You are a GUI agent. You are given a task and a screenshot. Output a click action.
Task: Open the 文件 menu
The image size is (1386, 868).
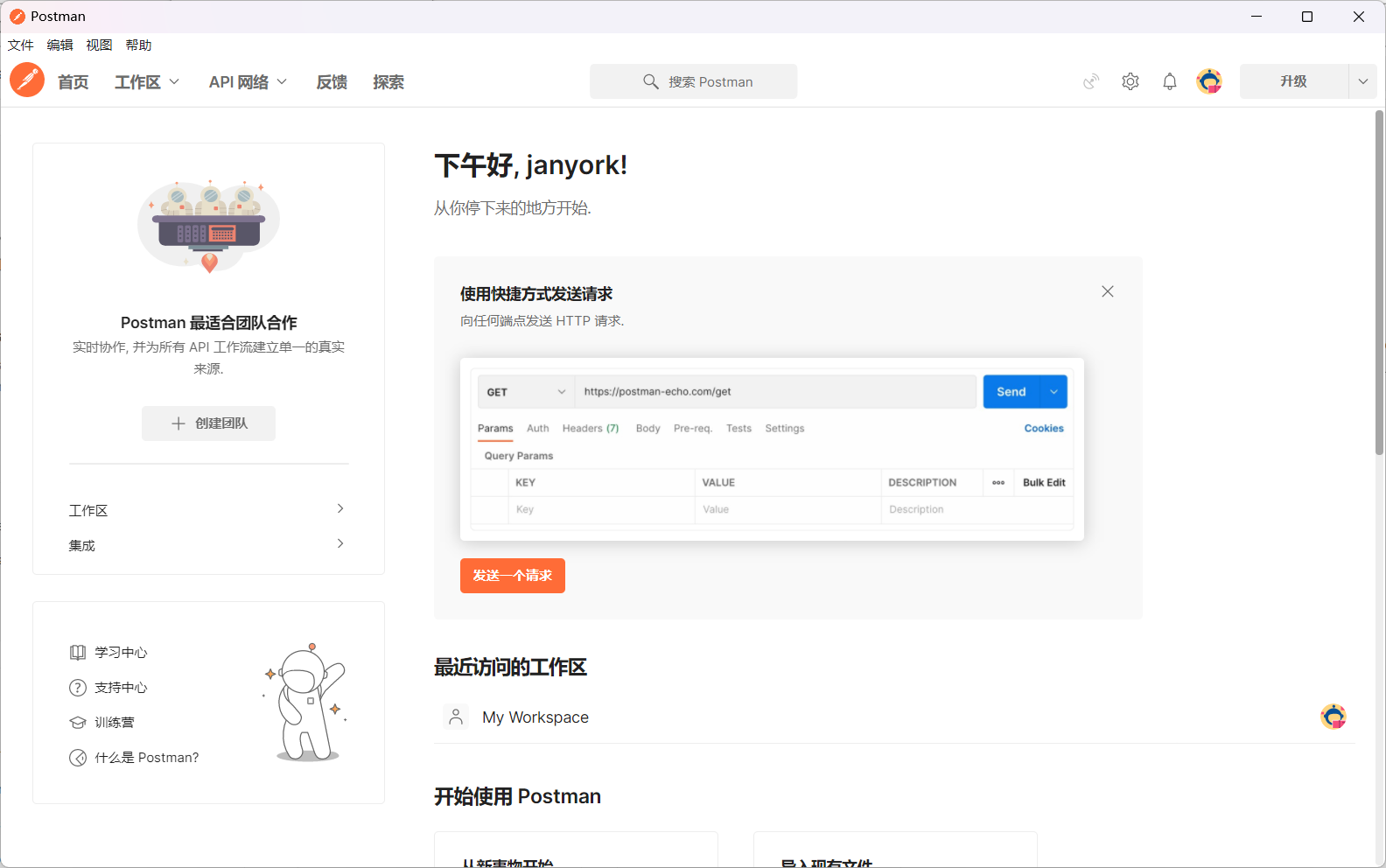pos(20,45)
